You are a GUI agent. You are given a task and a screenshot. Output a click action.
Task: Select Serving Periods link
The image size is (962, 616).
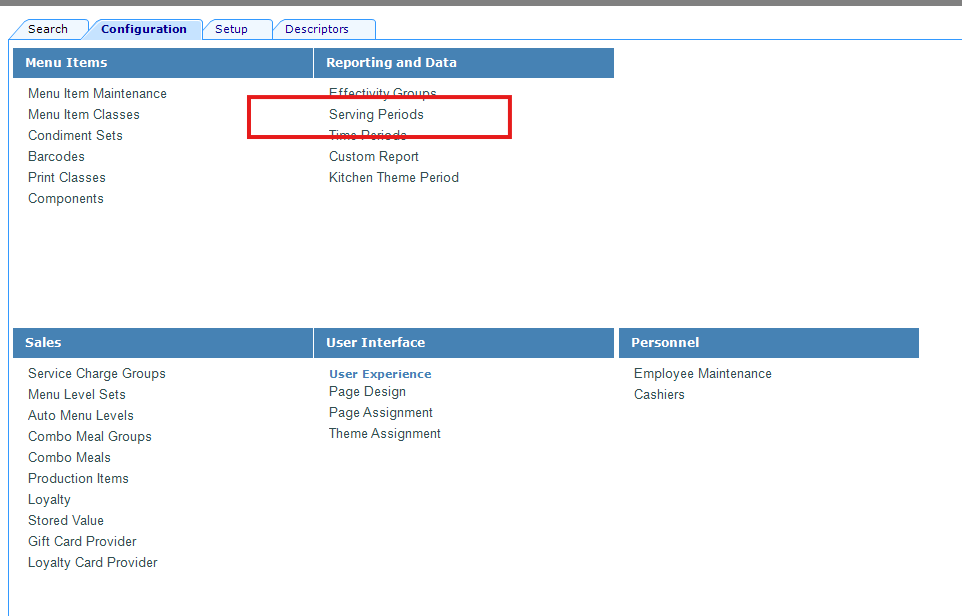point(376,115)
